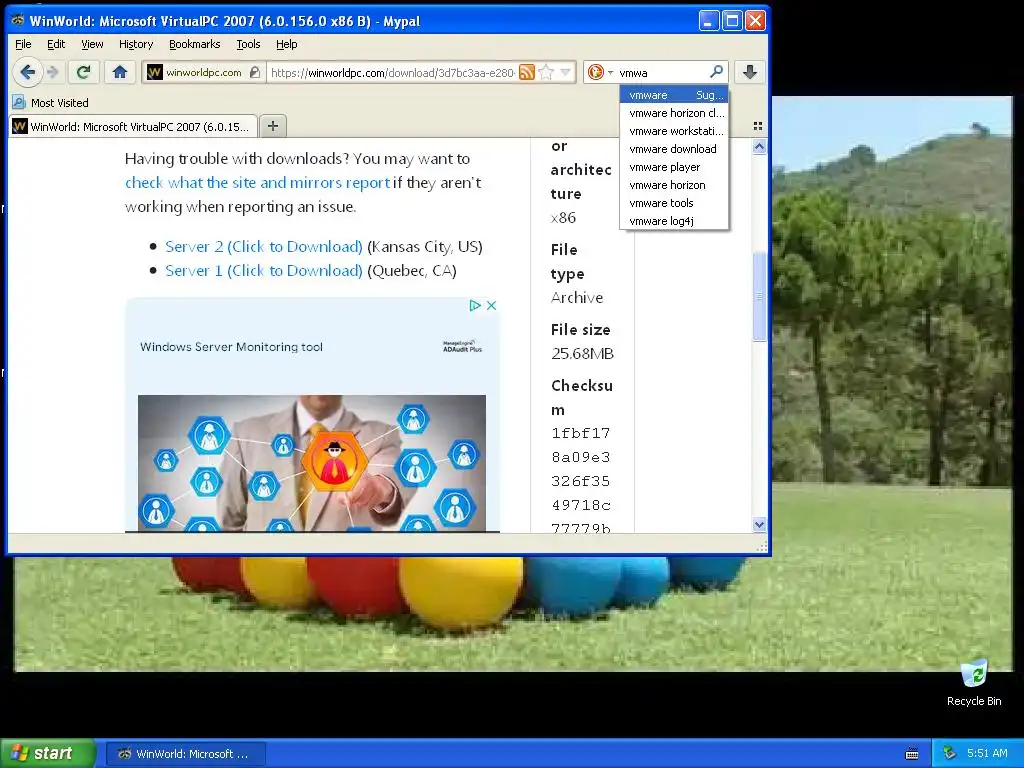Click the tab groups grid icon
The width and height of the screenshot is (1024, 768).
[758, 126]
